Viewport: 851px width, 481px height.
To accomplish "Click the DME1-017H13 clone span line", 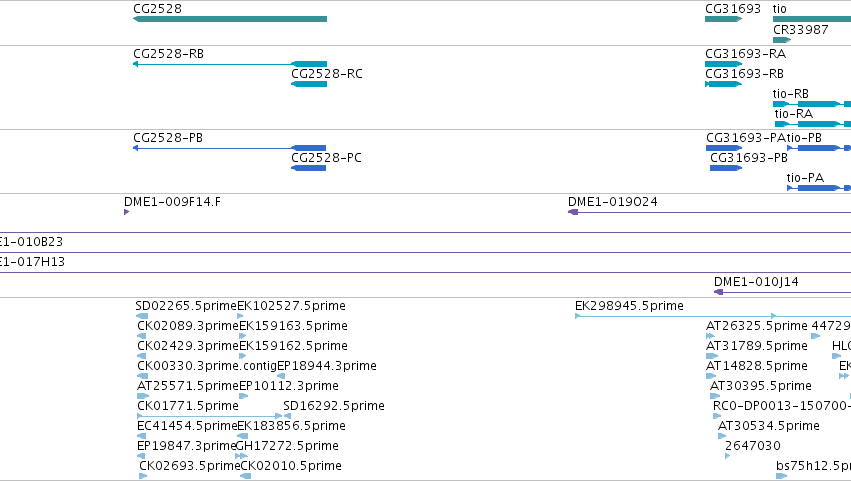I will pyautogui.click(x=426, y=273).
